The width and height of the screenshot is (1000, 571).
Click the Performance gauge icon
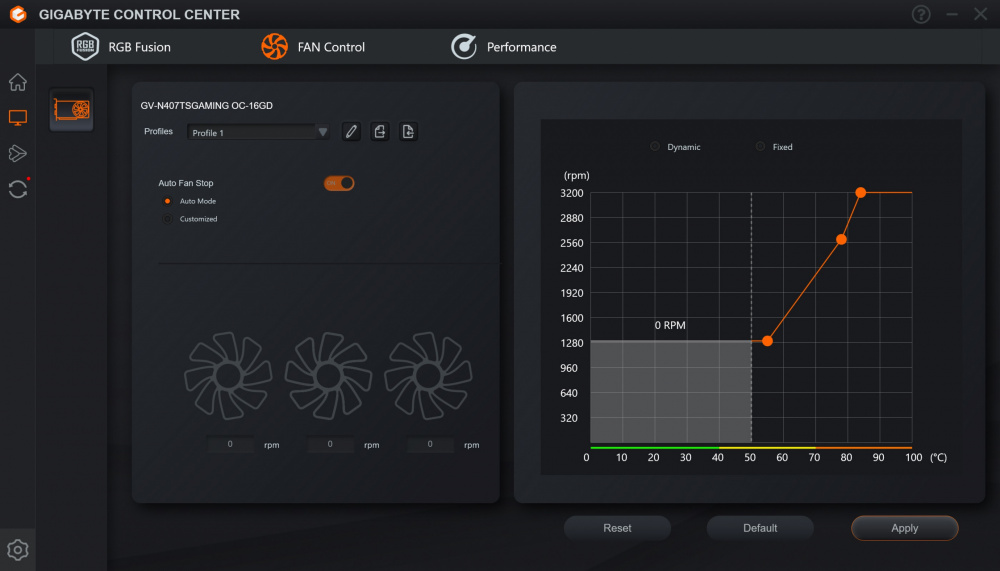(x=464, y=47)
